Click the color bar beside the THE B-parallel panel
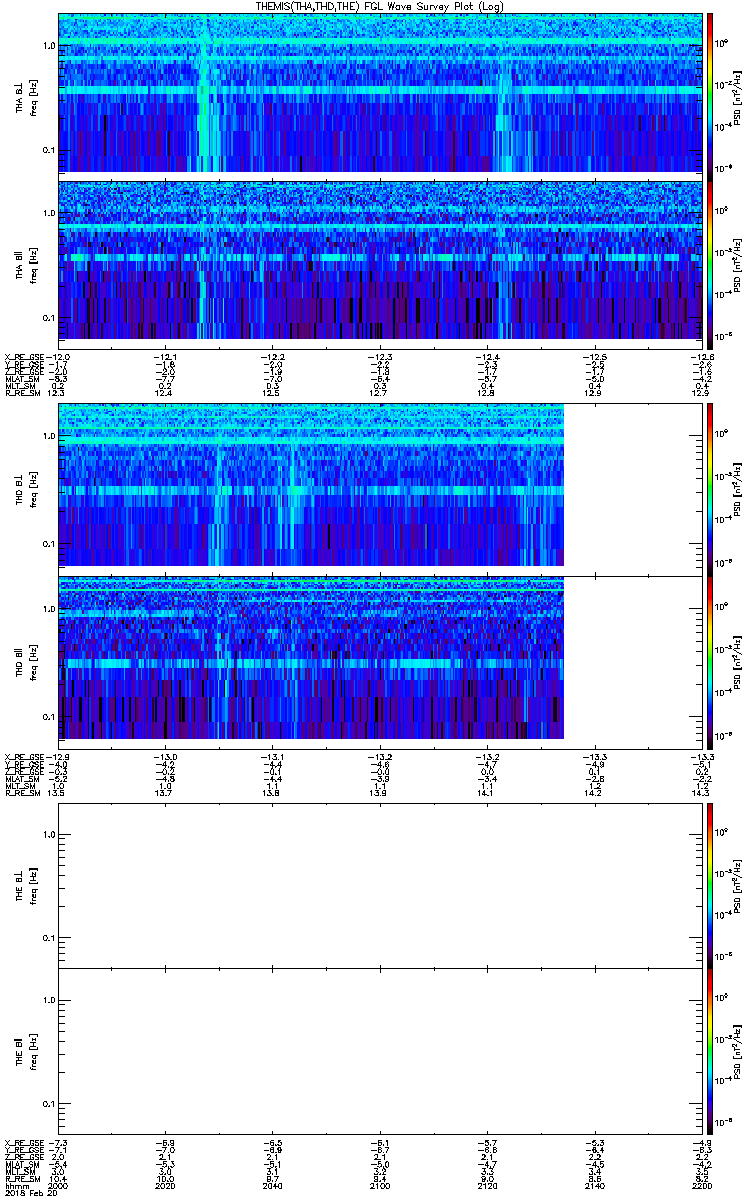Image resolution: width=750 pixels, height=1200 pixels. point(710,1049)
